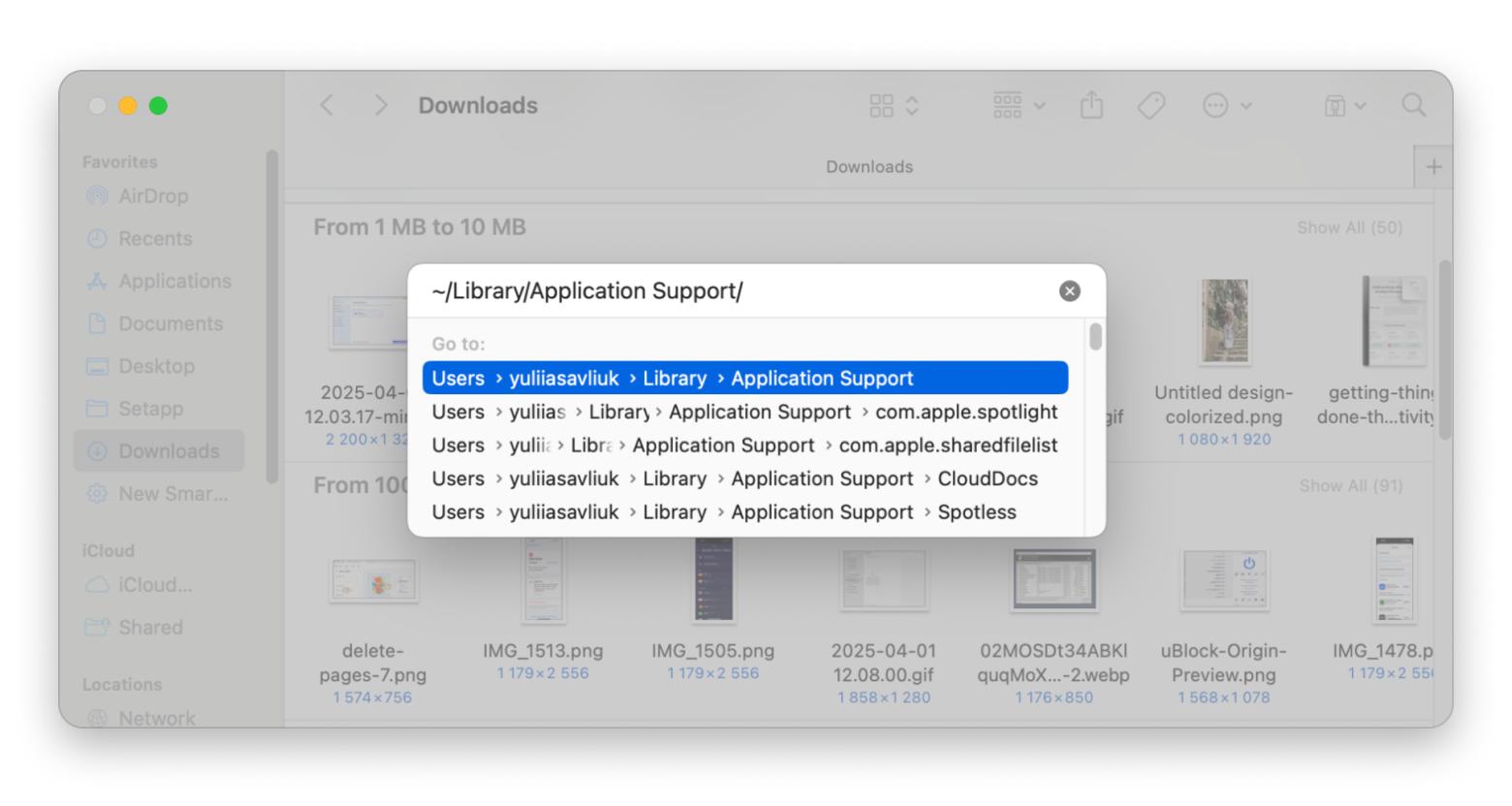The width and height of the screenshot is (1512, 806).
Task: Go back with the left chevron
Action: coord(328,106)
